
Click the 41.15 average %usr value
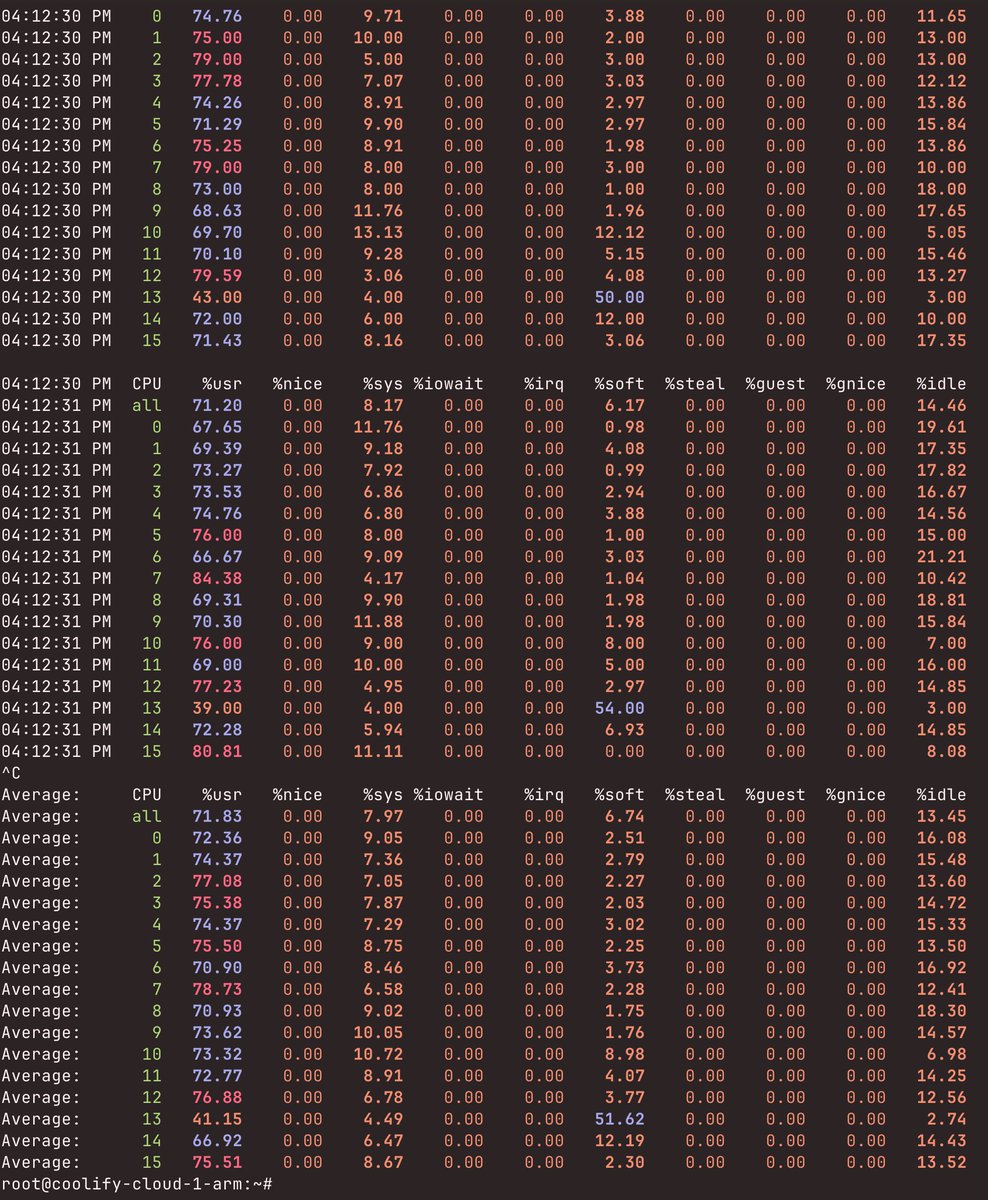click(x=217, y=1119)
